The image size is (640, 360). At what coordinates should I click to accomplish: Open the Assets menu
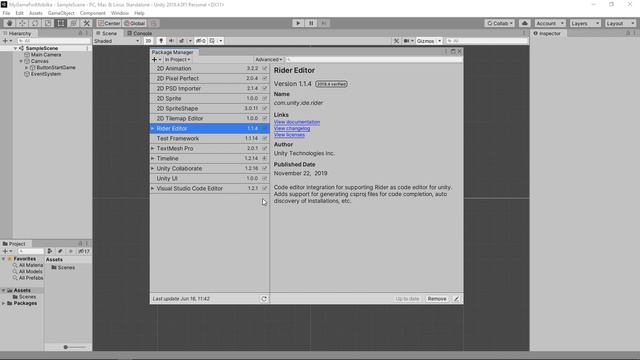(36, 13)
